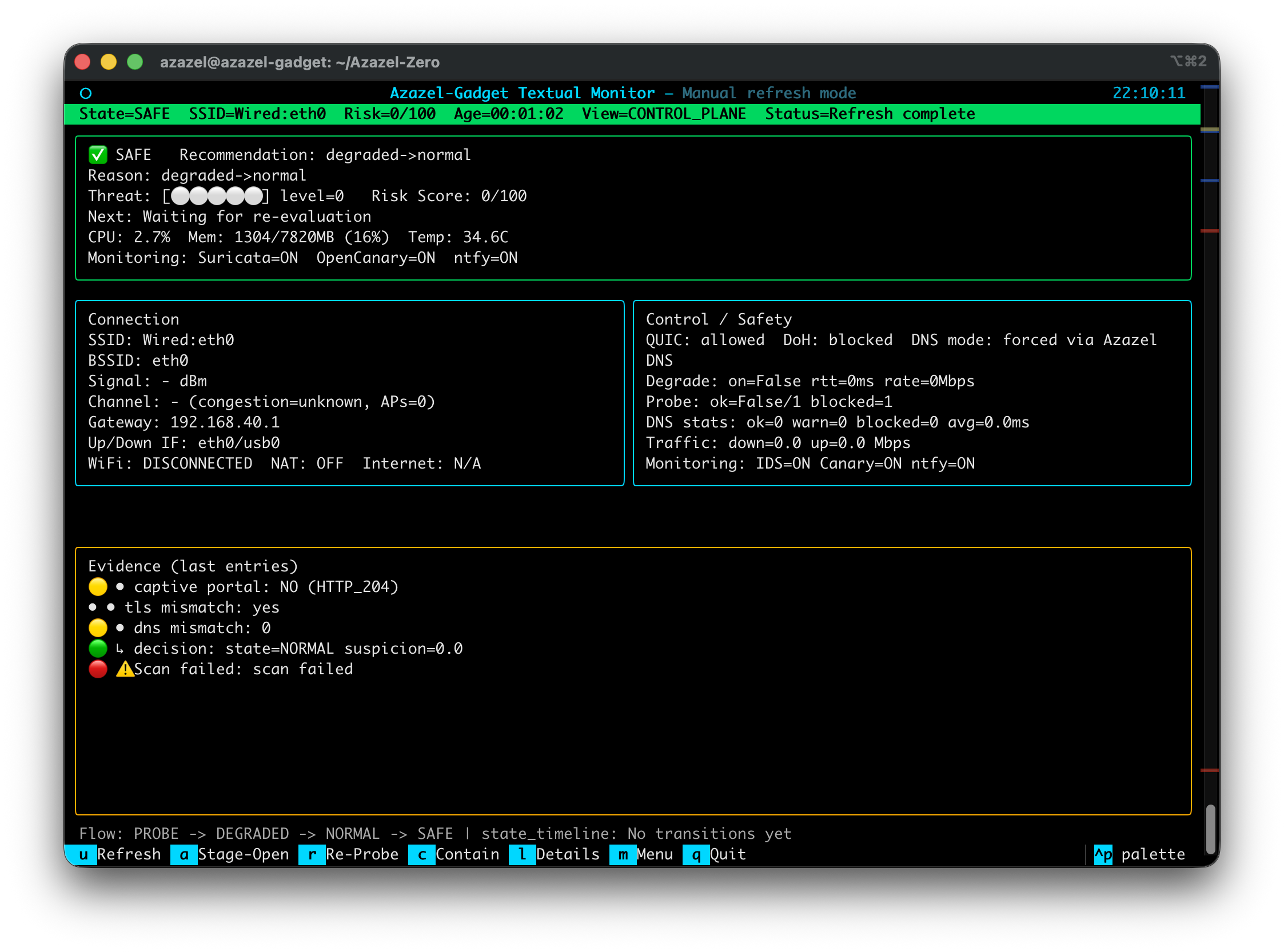Click the captive portal: NO (HTTP_204) text
This screenshot has width=1284, height=952.
tap(266, 587)
